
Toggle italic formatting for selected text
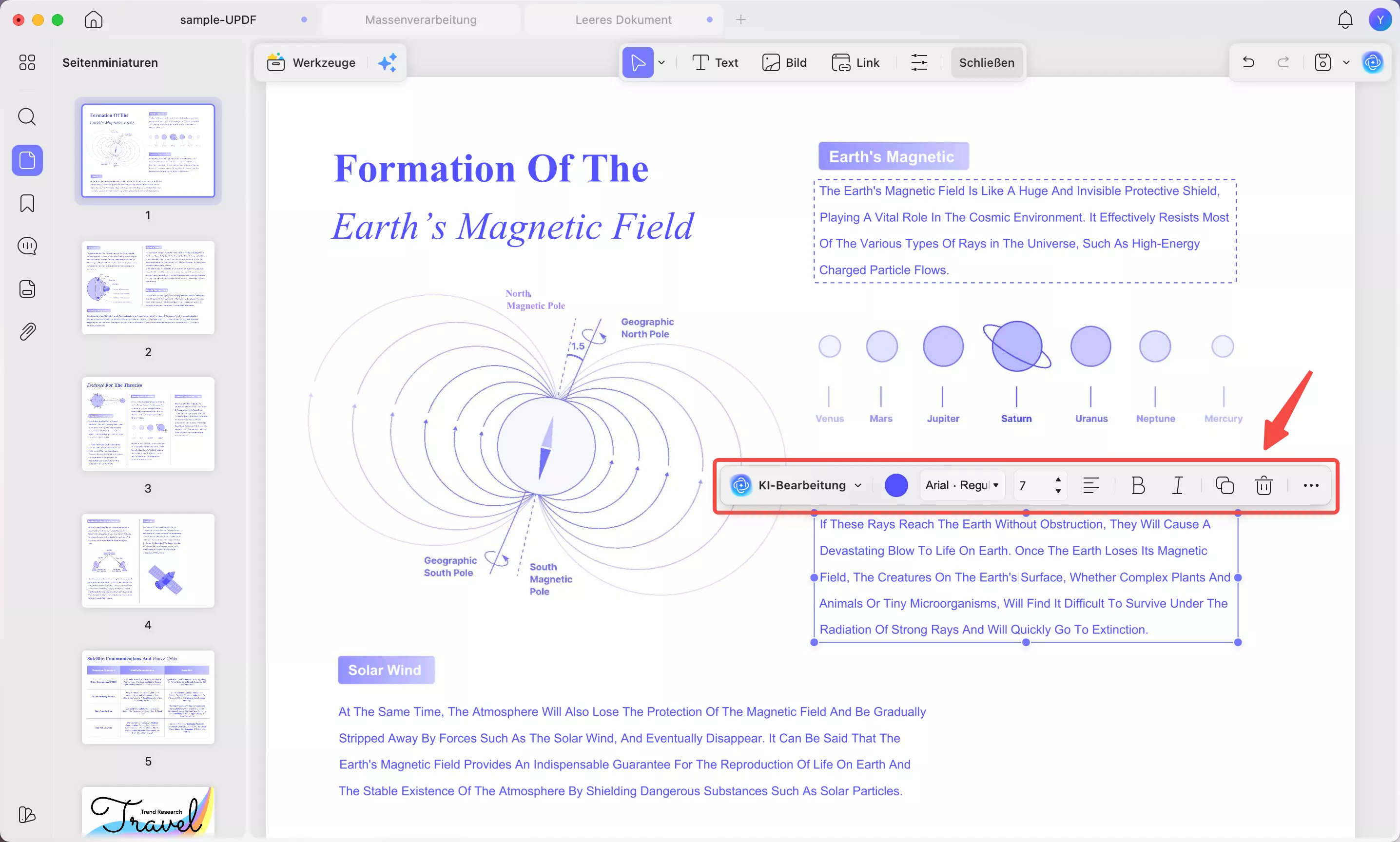pyautogui.click(x=1178, y=486)
